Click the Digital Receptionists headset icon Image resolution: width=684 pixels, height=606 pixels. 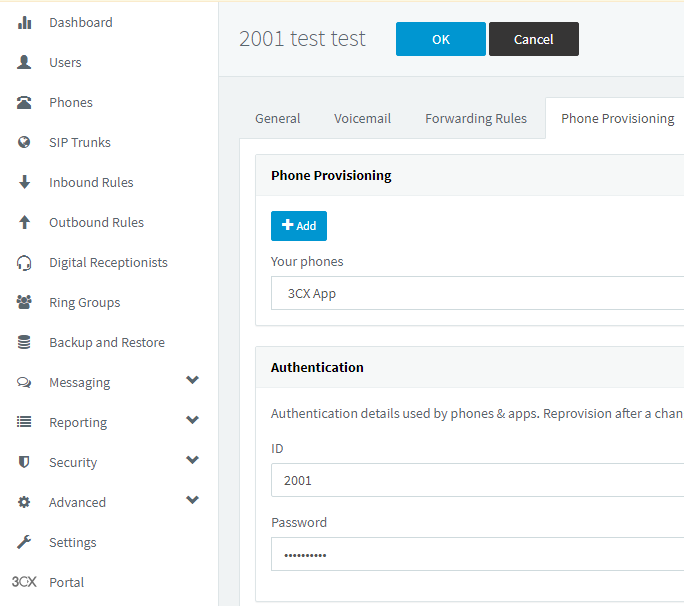[24, 263]
